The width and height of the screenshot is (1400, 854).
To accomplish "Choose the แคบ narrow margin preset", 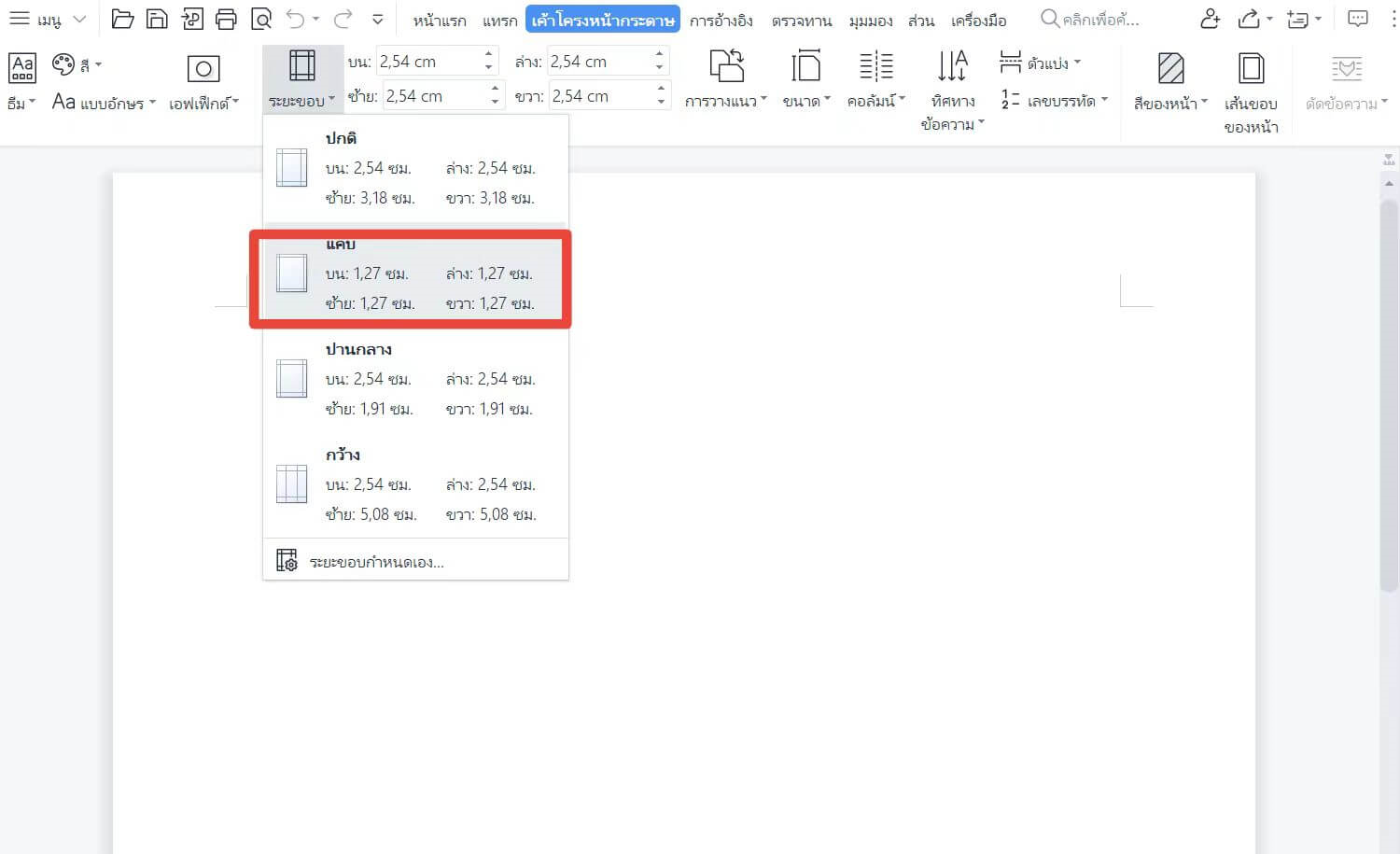I will (x=415, y=274).
